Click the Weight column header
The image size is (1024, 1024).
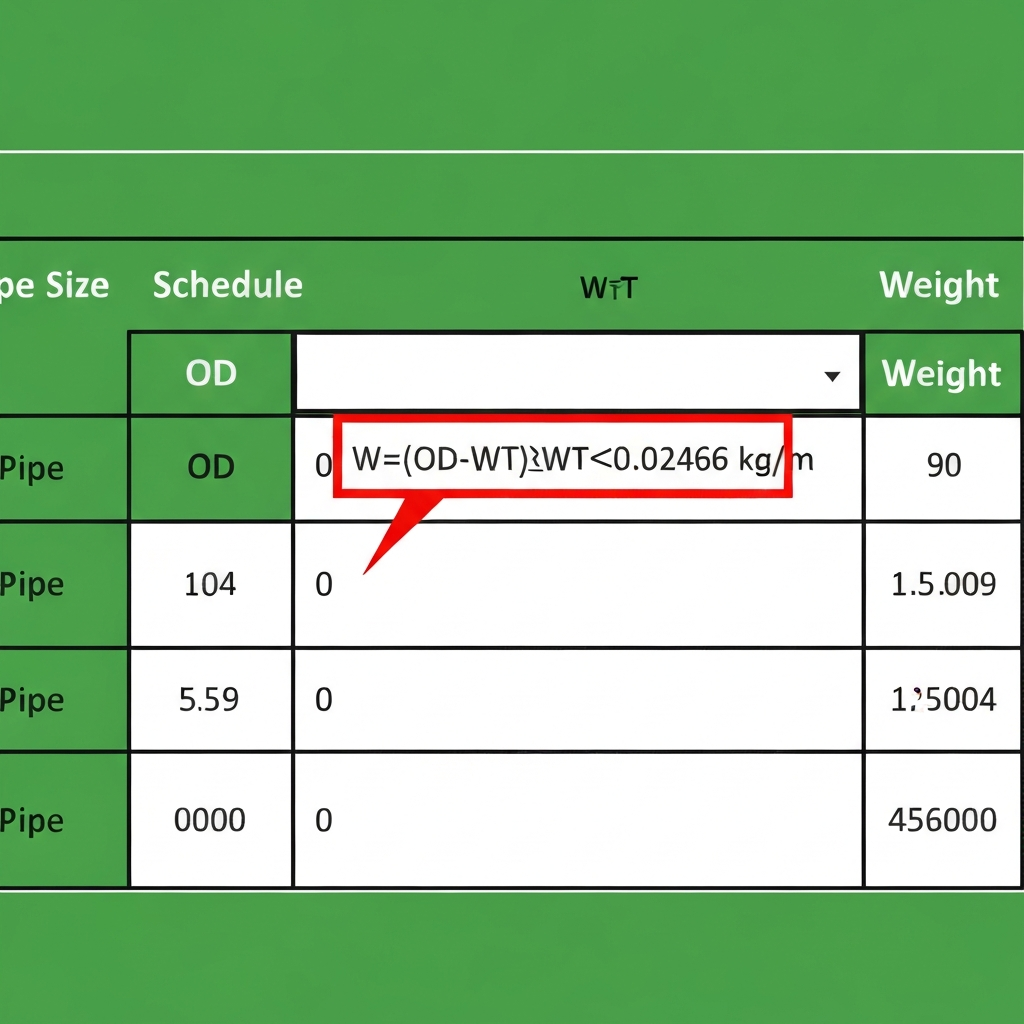[939, 285]
